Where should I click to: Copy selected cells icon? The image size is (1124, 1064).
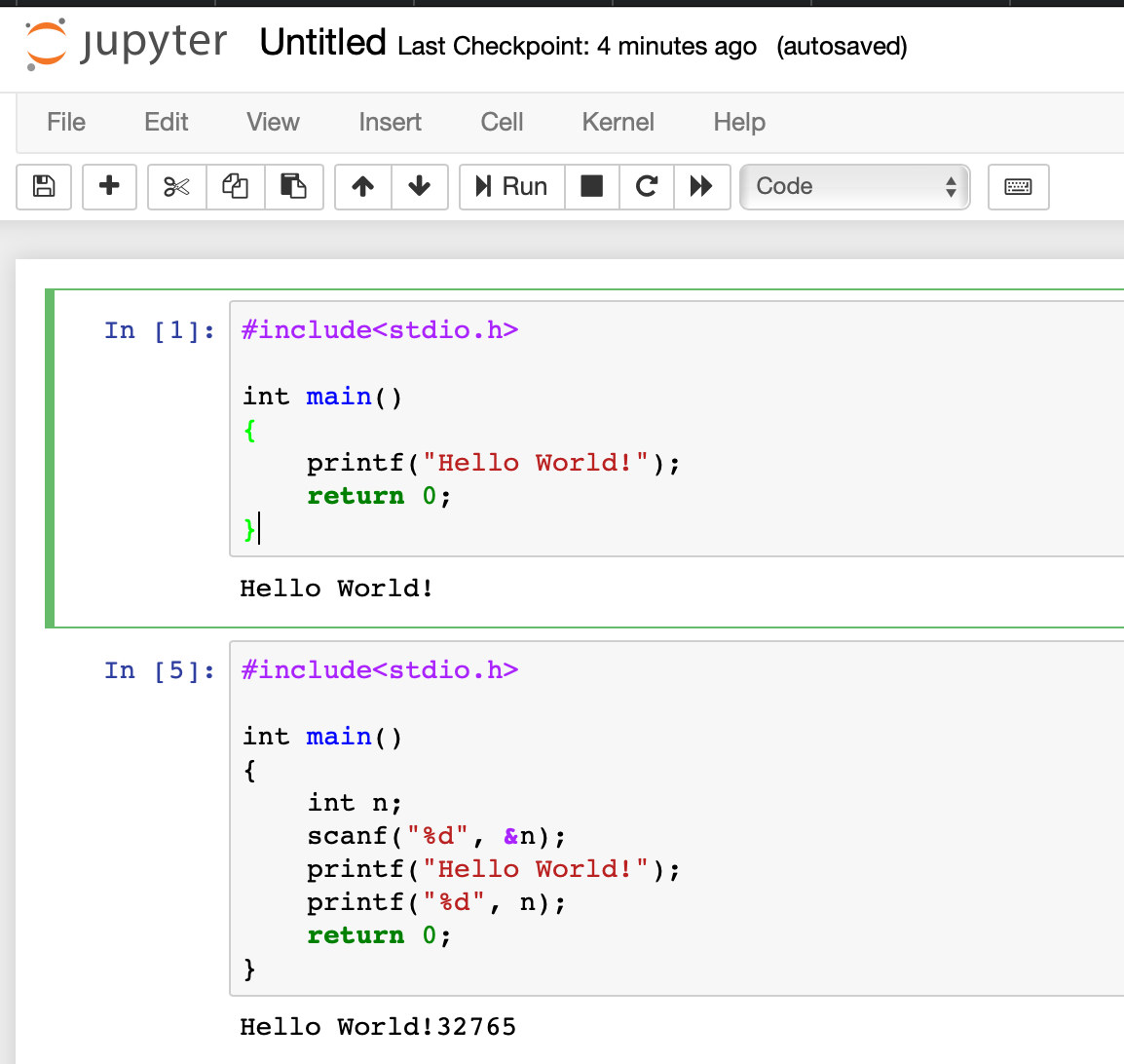click(235, 186)
